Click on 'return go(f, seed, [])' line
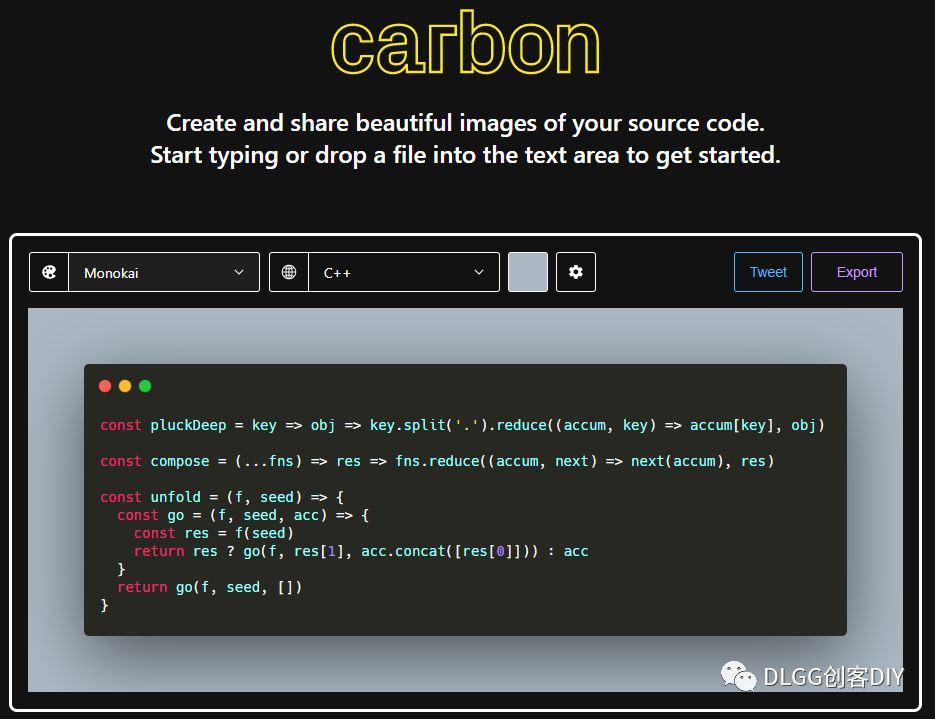This screenshot has height=719, width=935. (209, 587)
